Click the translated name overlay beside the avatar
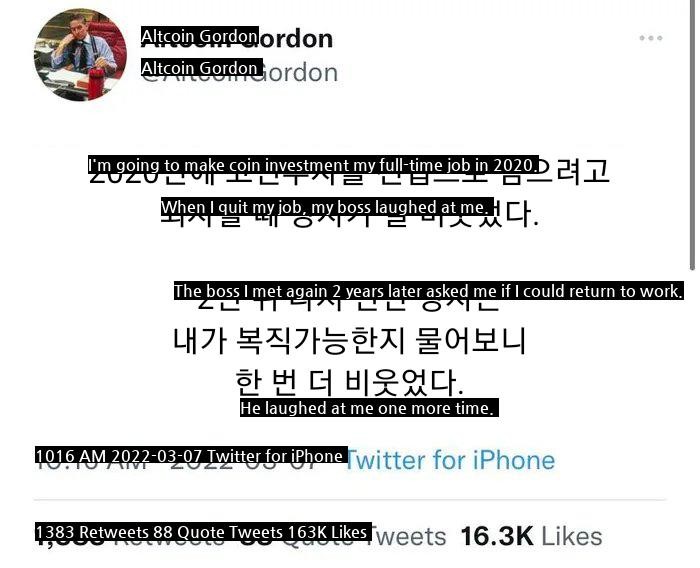Screen dimensions: 700x568 coord(200,36)
